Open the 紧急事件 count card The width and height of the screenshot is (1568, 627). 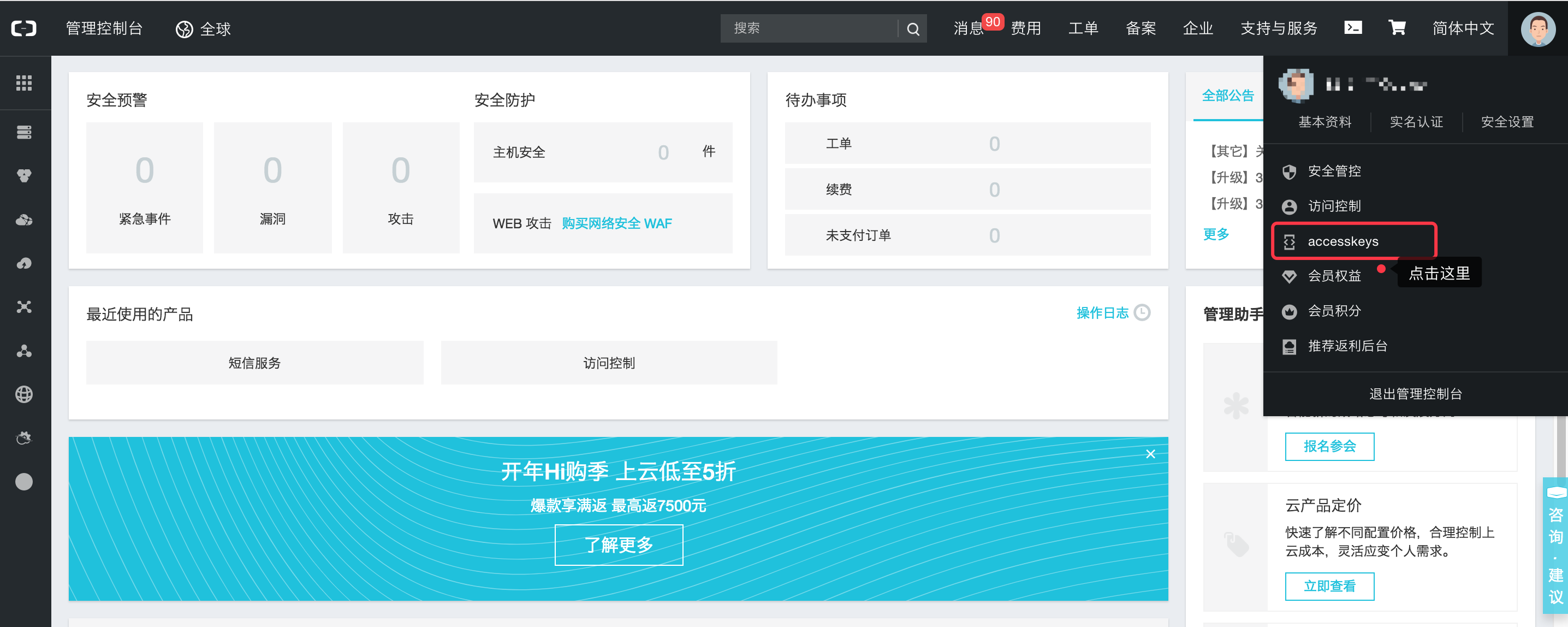[x=145, y=187]
